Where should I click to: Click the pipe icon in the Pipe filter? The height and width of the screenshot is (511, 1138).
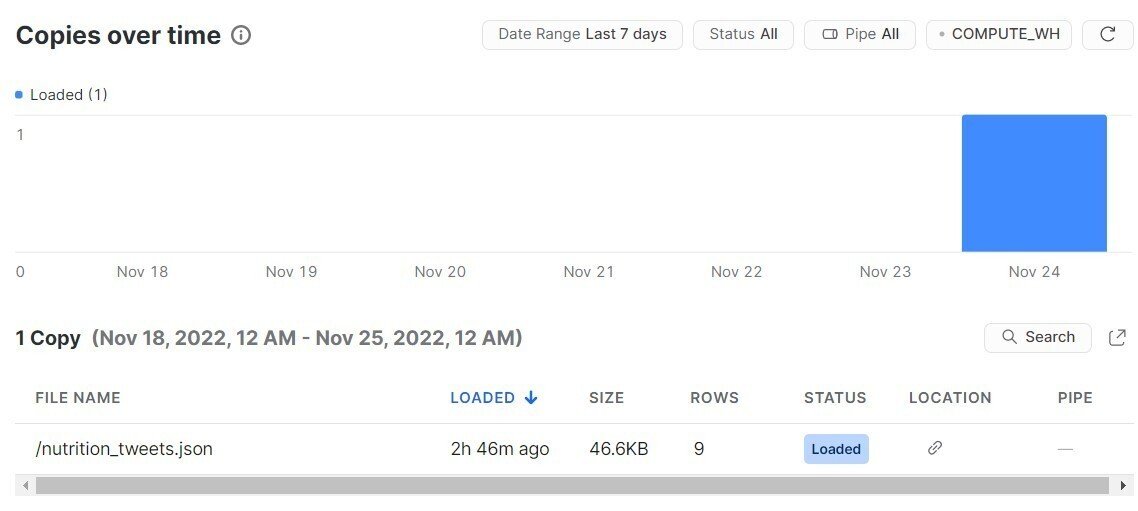click(830, 34)
